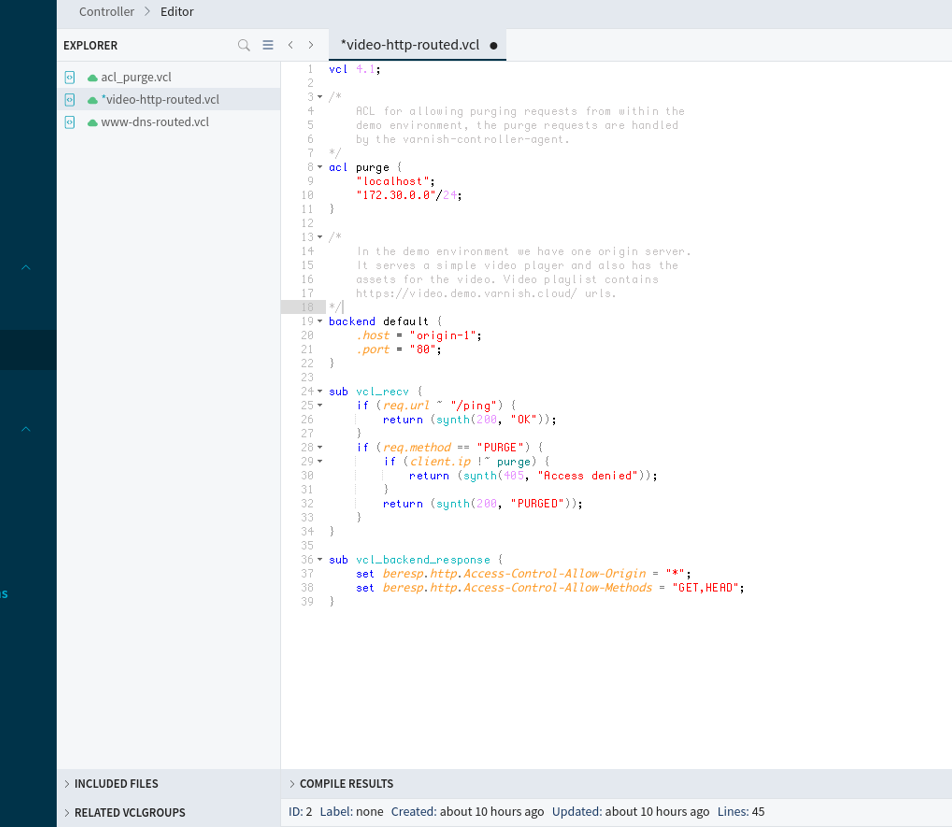
Task: Fold the acl purge block at line 8
Action: 320,168
